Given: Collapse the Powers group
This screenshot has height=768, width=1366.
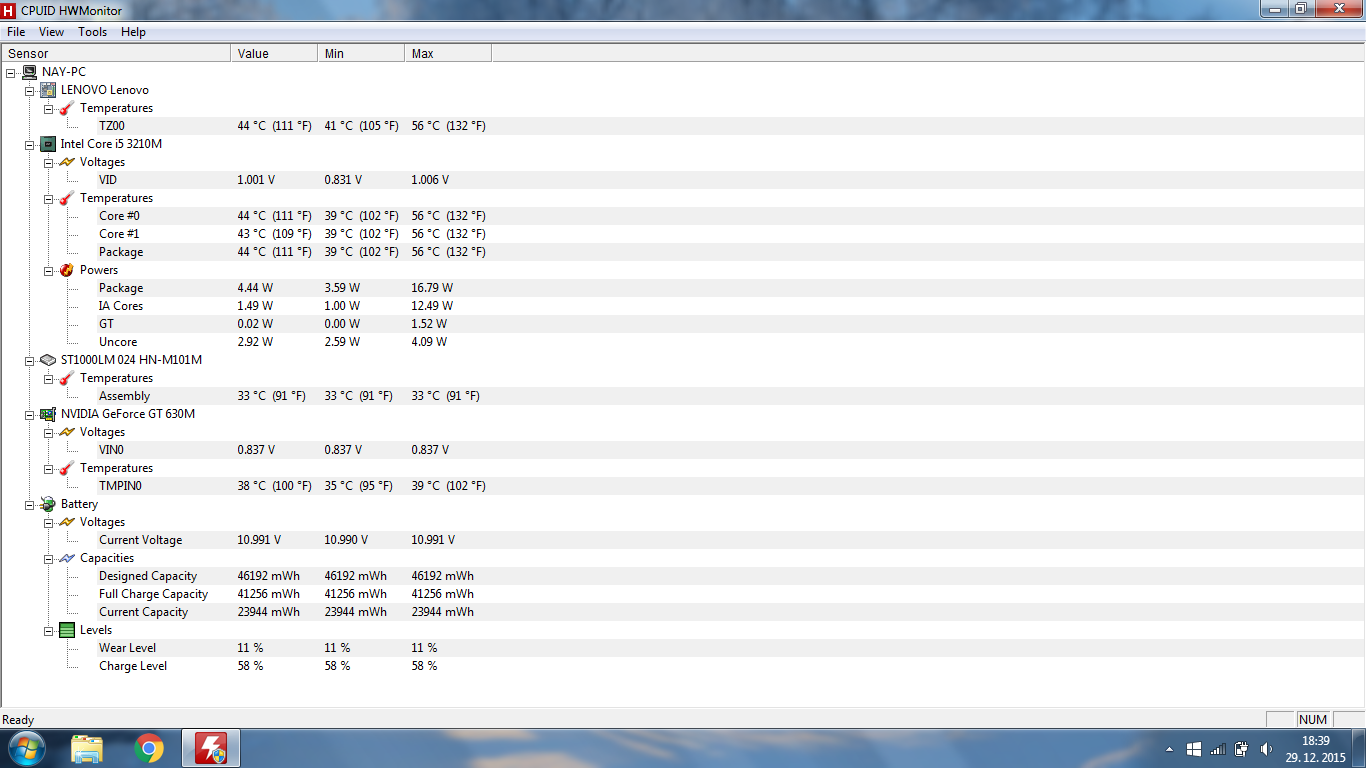Looking at the screenshot, I should click(x=48, y=270).
